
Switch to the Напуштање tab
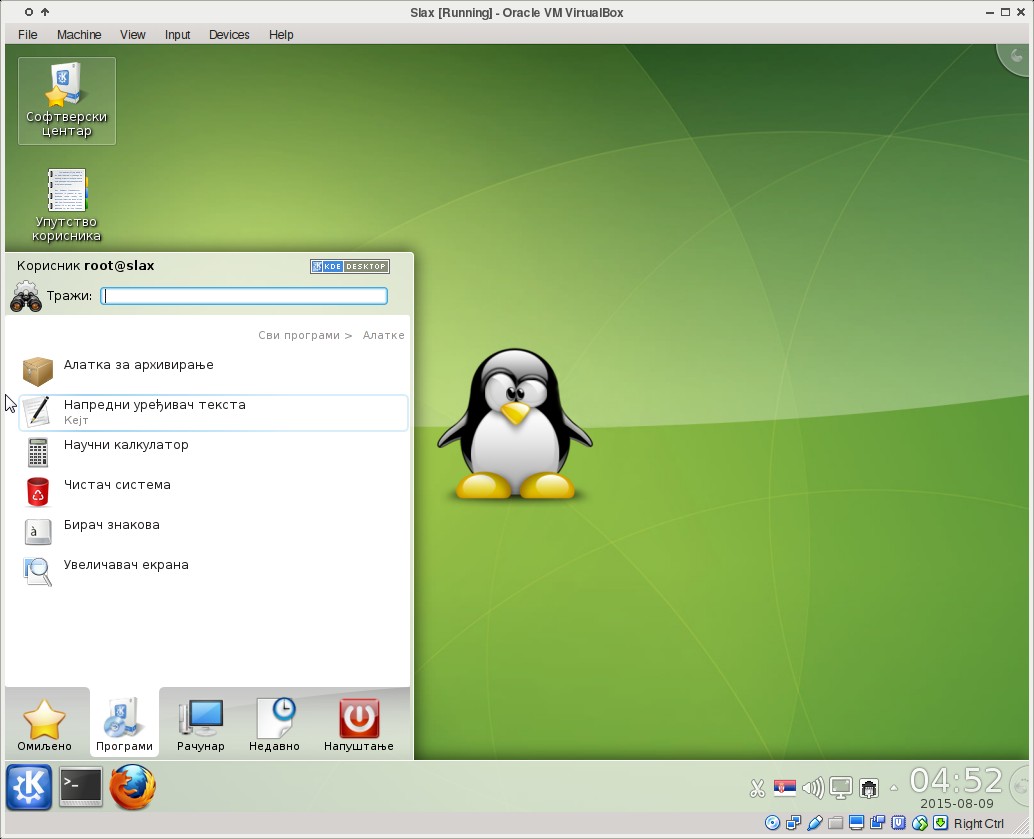coord(359,724)
